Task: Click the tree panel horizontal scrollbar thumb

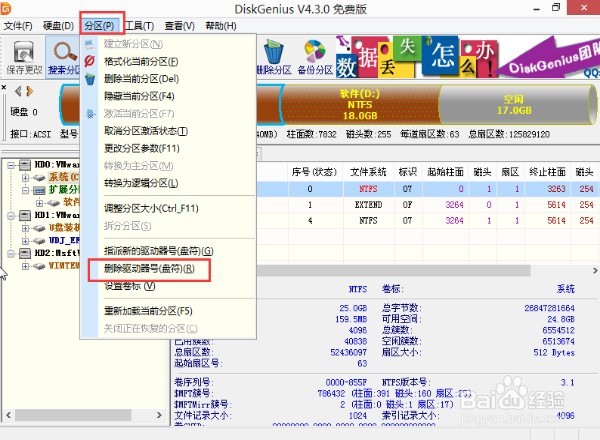Action: (73, 415)
